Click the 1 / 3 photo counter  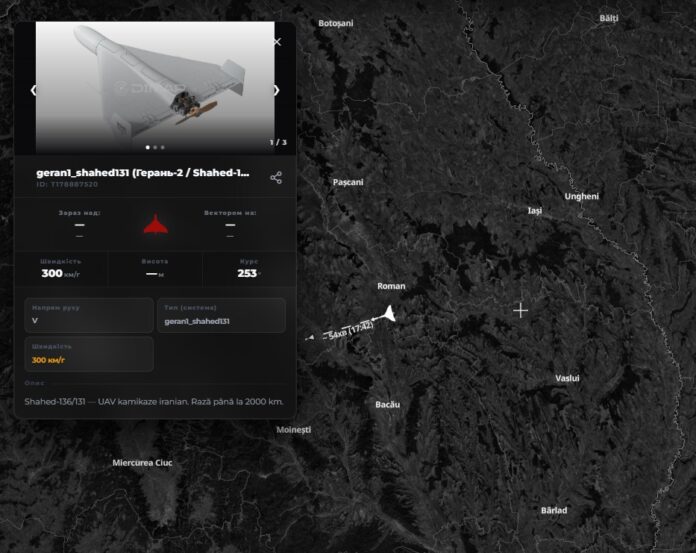(x=278, y=142)
